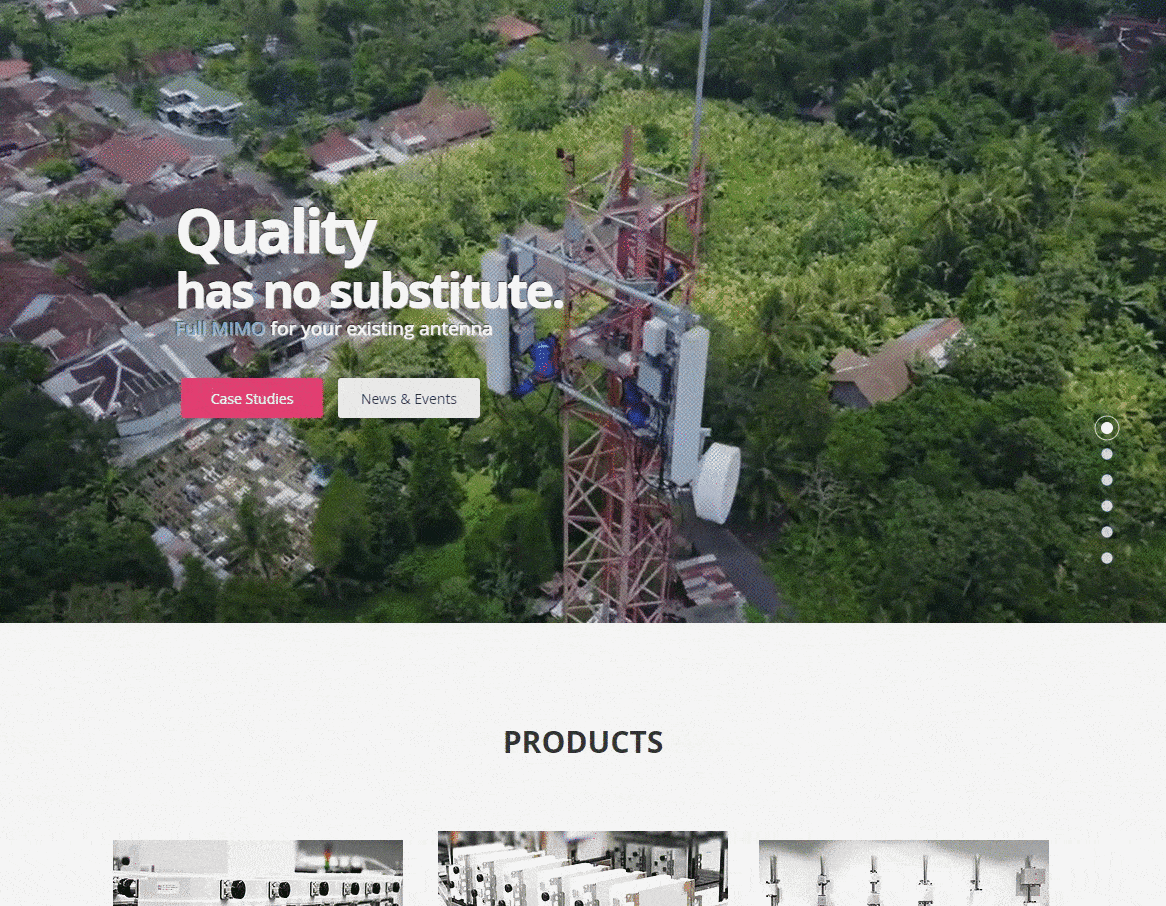Switch to the second slide dot
This screenshot has height=906, width=1166.
[1107, 454]
